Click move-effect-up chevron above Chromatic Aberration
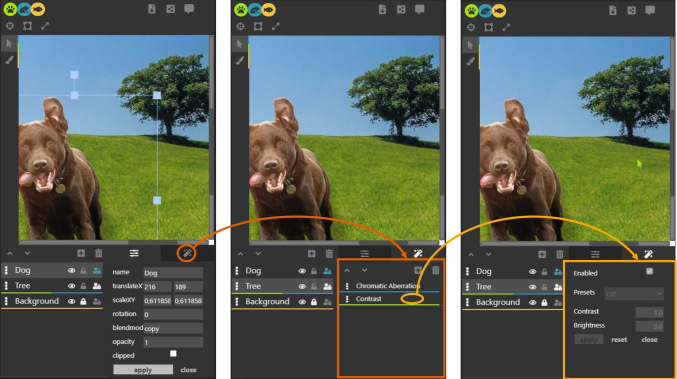677x379 pixels. tap(347, 270)
